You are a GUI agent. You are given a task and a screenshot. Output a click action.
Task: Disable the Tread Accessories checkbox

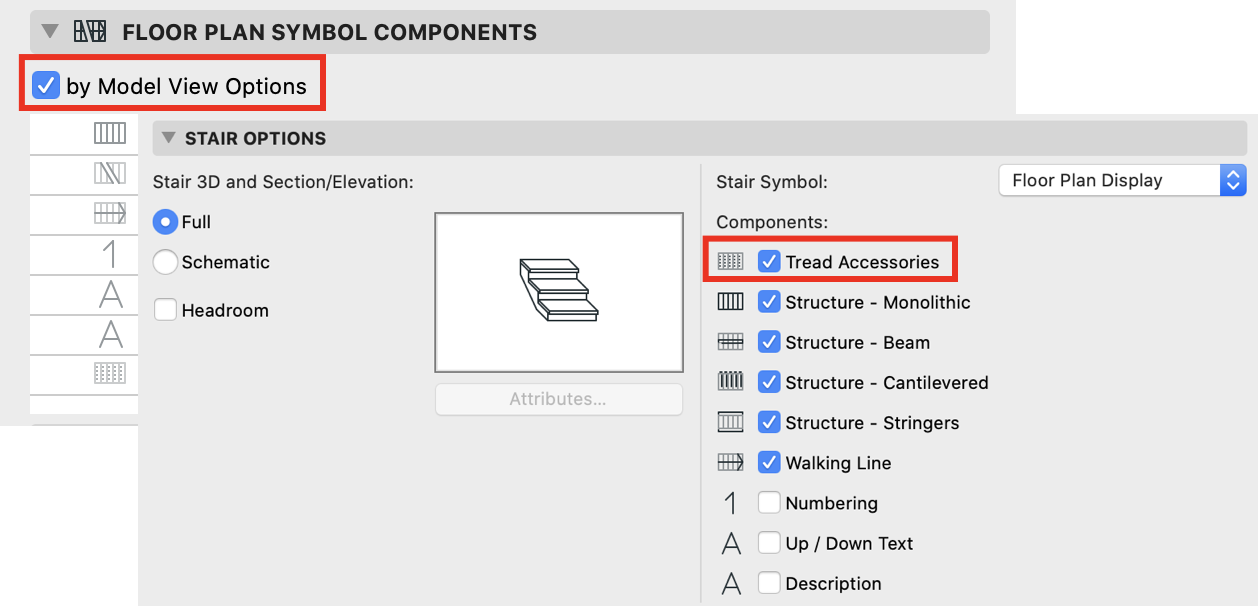pyautogui.click(x=769, y=262)
